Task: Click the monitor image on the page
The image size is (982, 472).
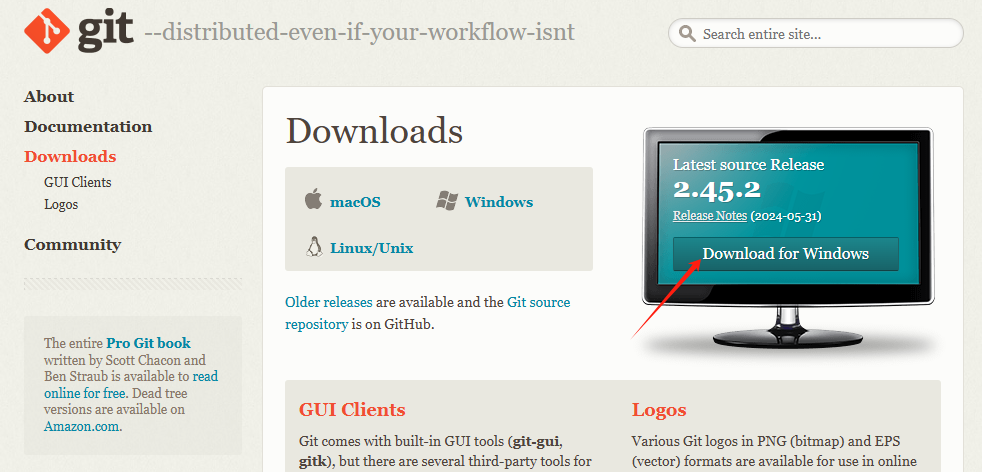Action: [x=788, y=238]
